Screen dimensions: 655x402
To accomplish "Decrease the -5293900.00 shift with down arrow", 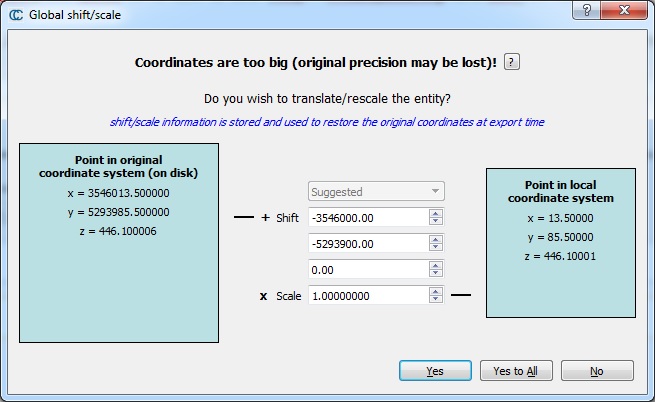I will pyautogui.click(x=436, y=248).
